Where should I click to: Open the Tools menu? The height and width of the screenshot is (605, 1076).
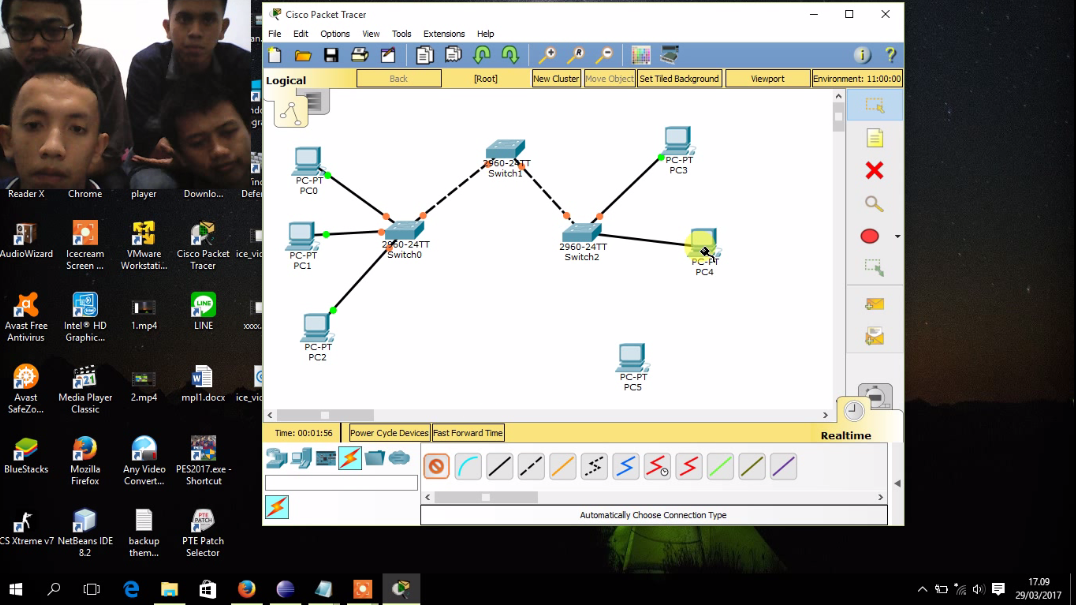401,34
